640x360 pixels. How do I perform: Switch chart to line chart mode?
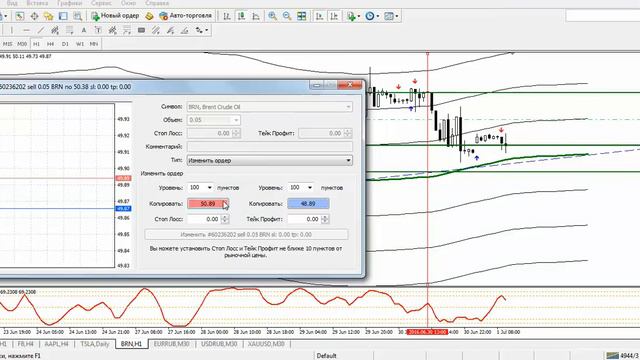[x=256, y=16]
